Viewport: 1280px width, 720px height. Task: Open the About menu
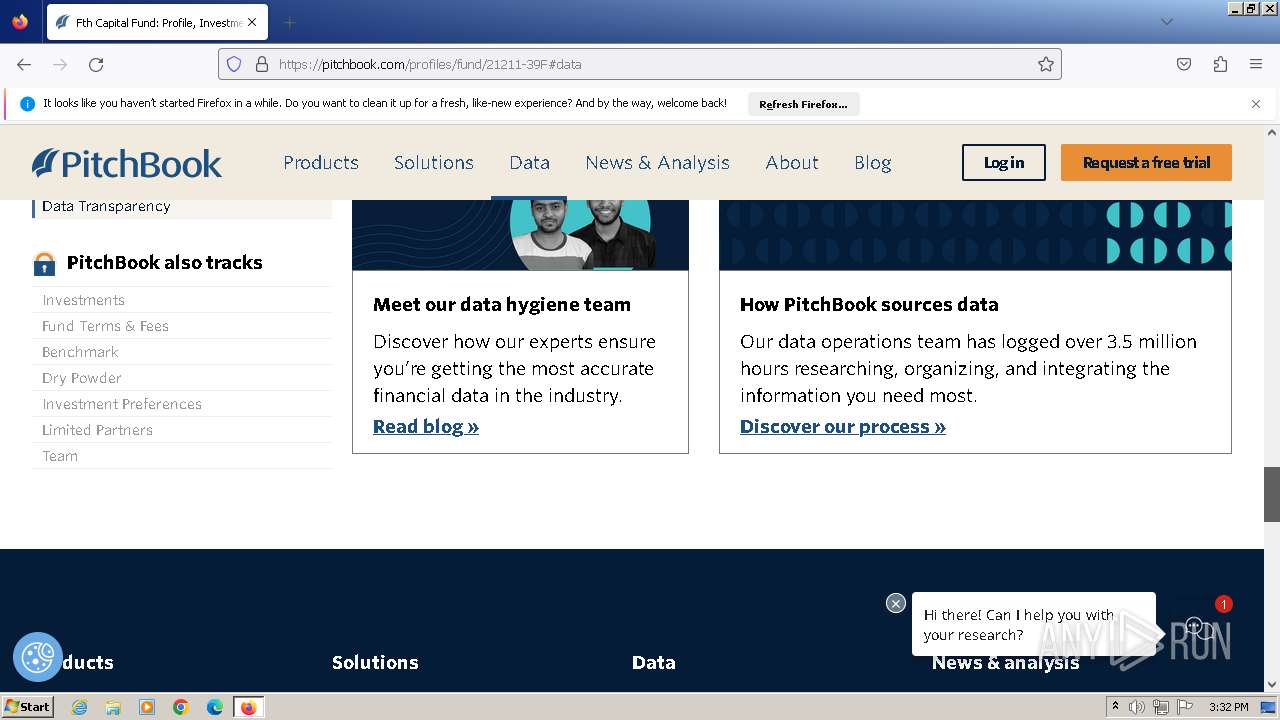click(x=792, y=162)
